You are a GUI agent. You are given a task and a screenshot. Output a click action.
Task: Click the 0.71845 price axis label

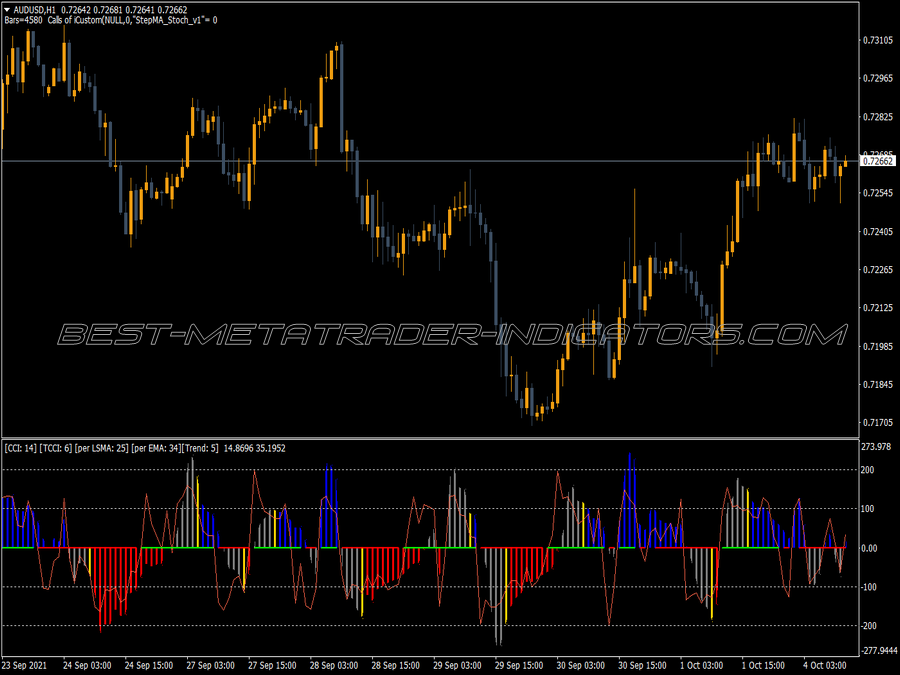pyautogui.click(x=878, y=385)
